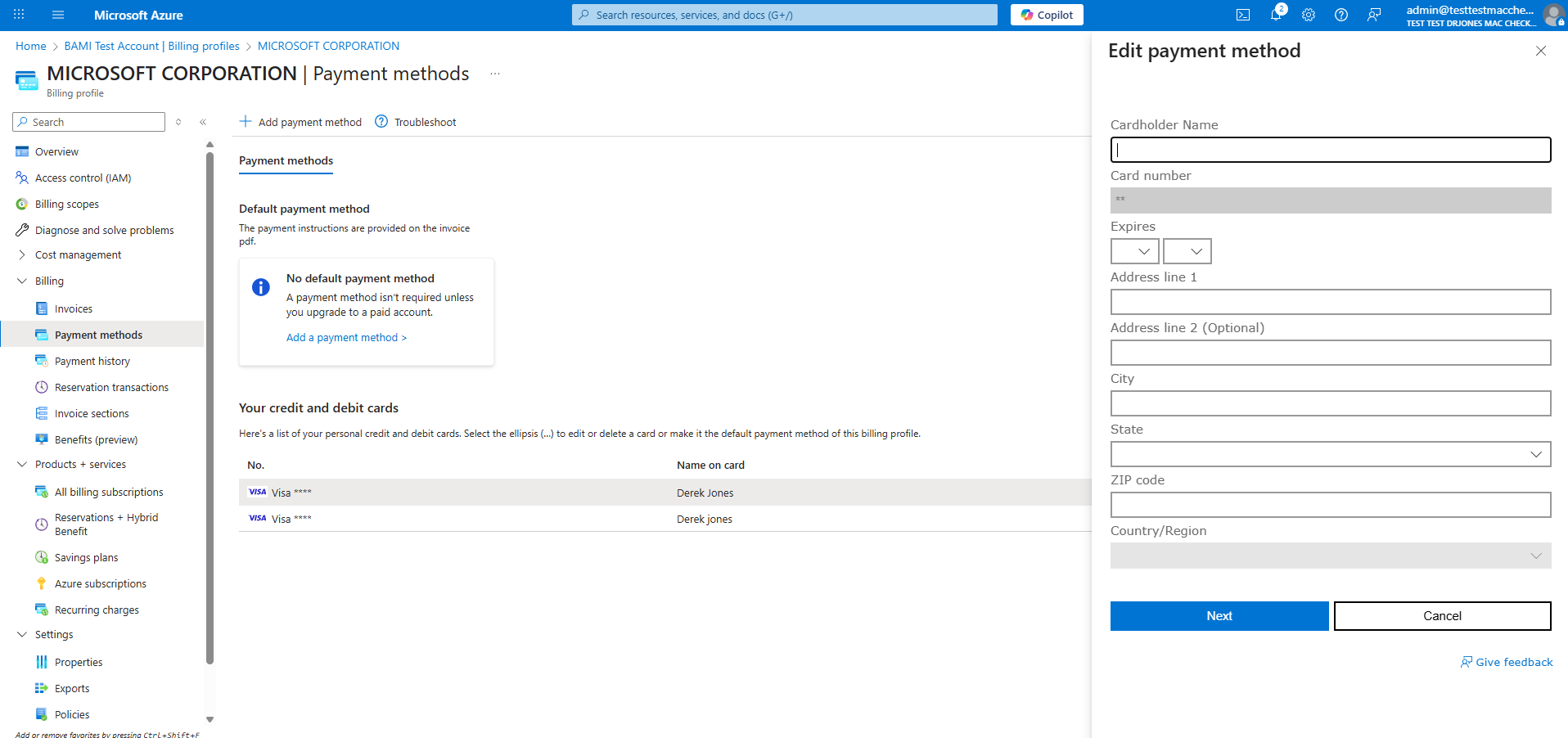Open the portal settings gear icon
Screen dimensions: 1568x738
(x=1309, y=15)
